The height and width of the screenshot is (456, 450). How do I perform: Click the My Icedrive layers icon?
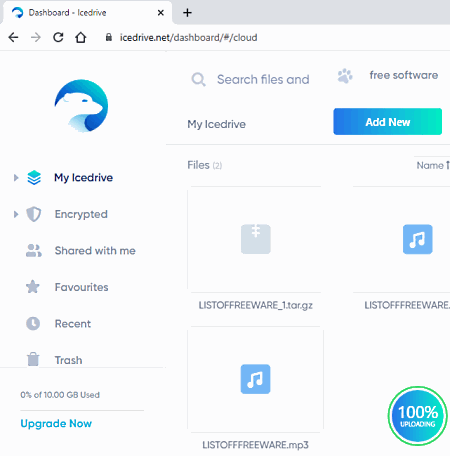tap(34, 178)
